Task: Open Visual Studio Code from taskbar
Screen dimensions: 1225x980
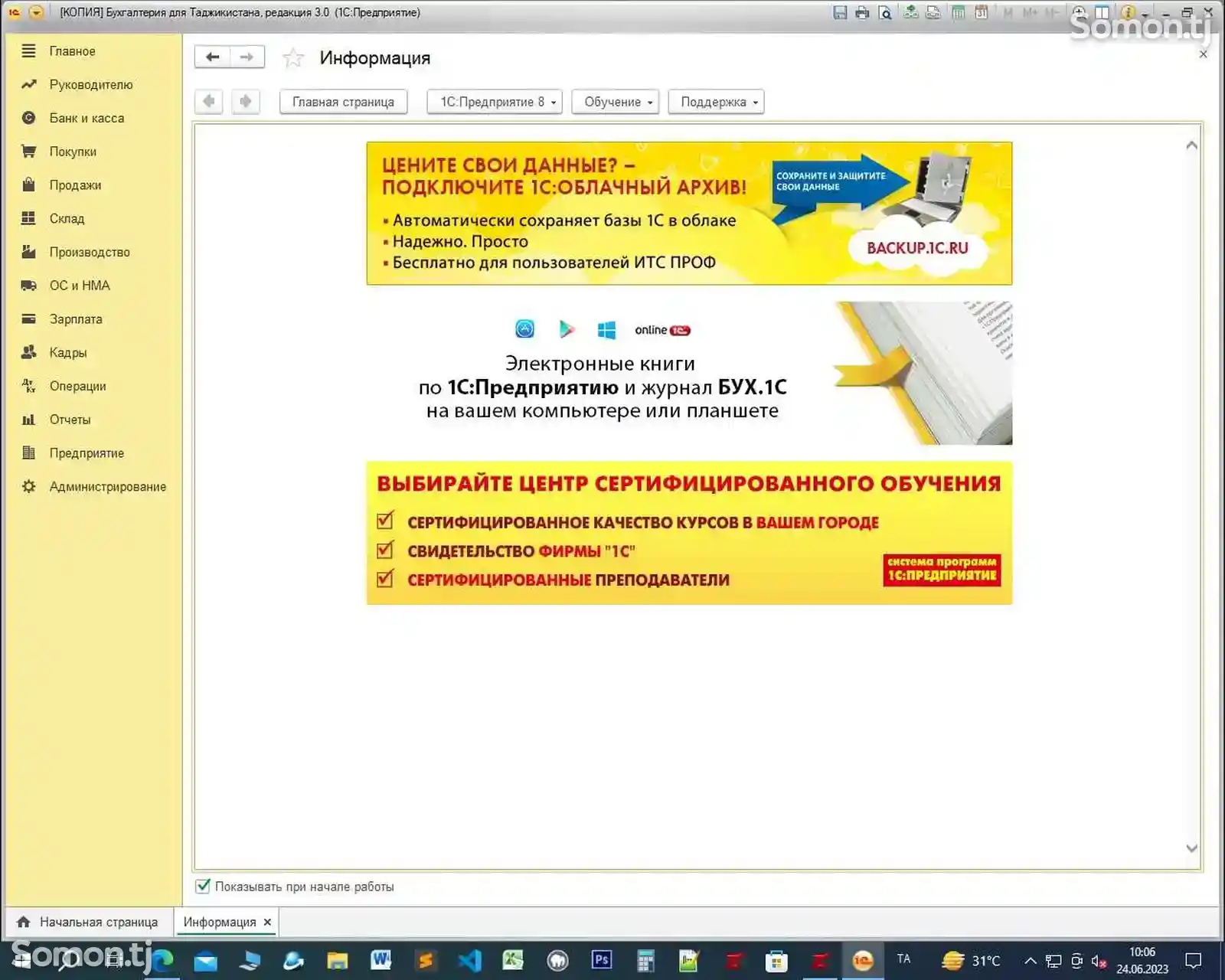Action: [x=469, y=960]
